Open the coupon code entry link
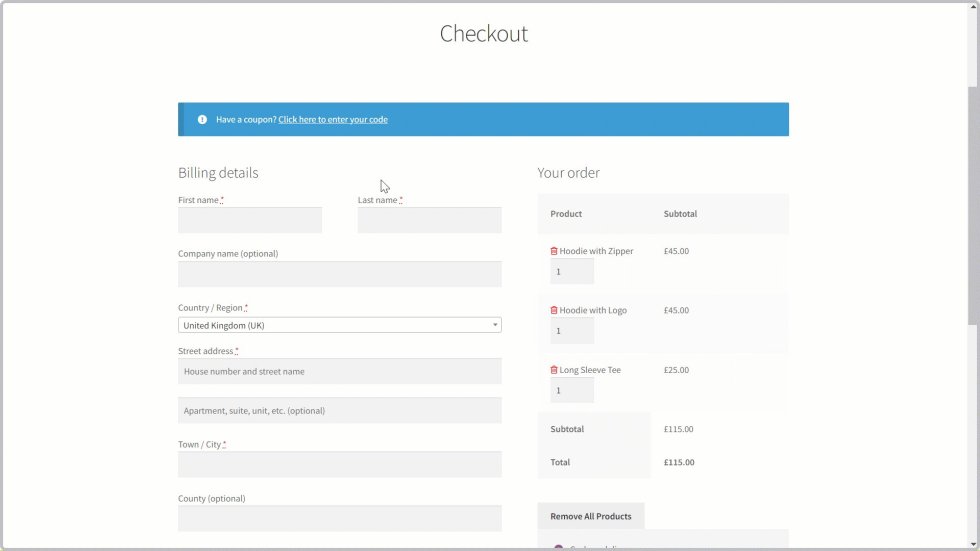The width and height of the screenshot is (980, 551). coord(332,119)
